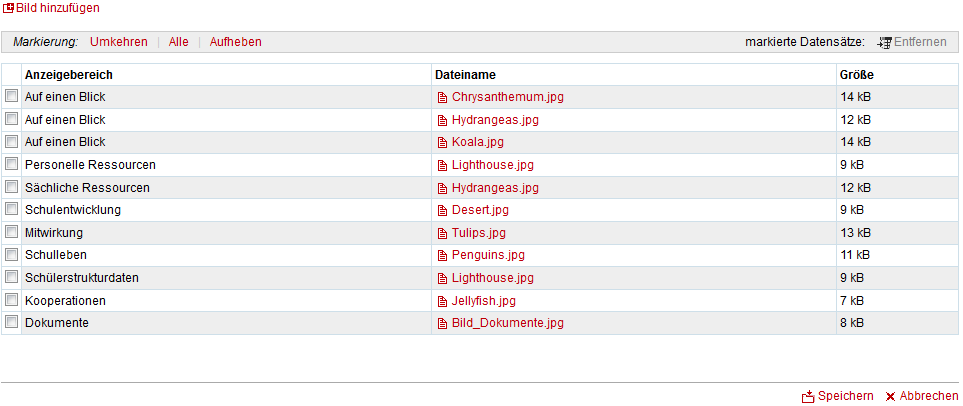Click the file icon beside Penguins.jpg
Viewport: 963px width, 406px height.
(442, 256)
